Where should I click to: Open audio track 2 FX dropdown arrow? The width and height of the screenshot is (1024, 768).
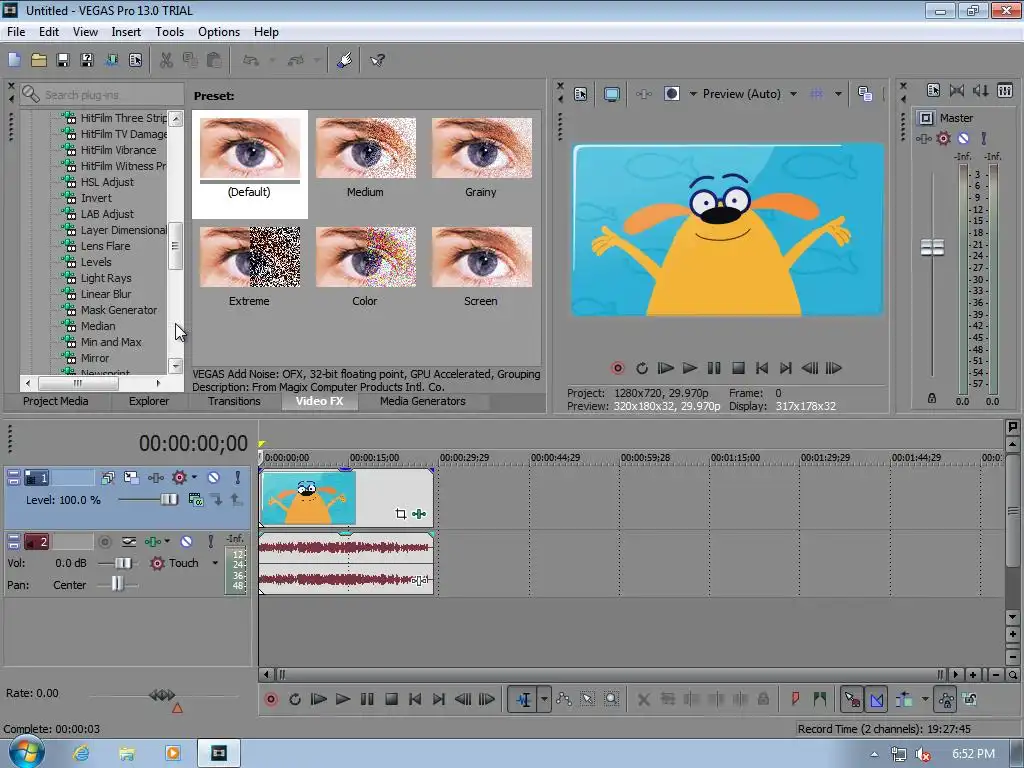coord(167,541)
